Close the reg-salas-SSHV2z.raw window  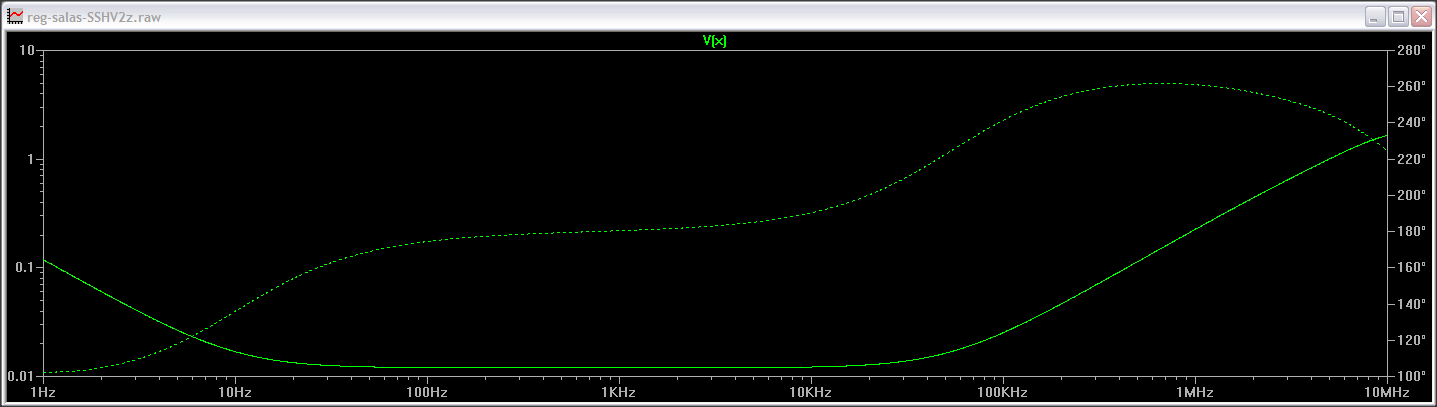pos(1420,17)
